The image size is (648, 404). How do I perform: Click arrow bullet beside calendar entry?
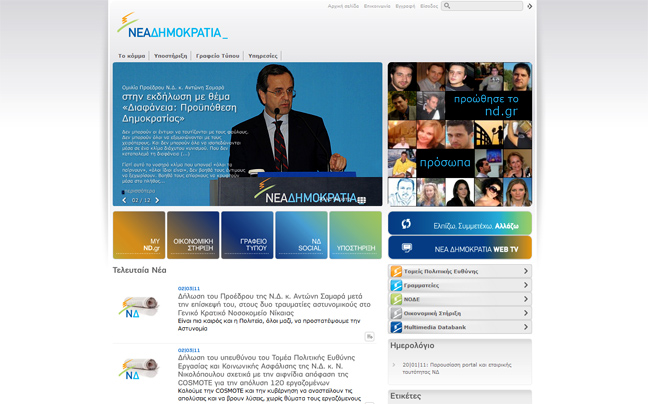click(x=394, y=365)
